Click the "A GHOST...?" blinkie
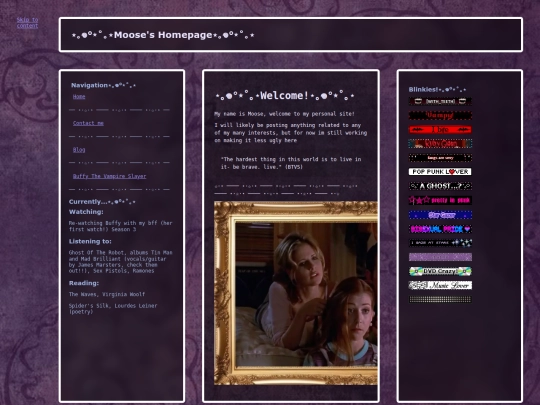This screenshot has width=540, height=405. coord(440,186)
